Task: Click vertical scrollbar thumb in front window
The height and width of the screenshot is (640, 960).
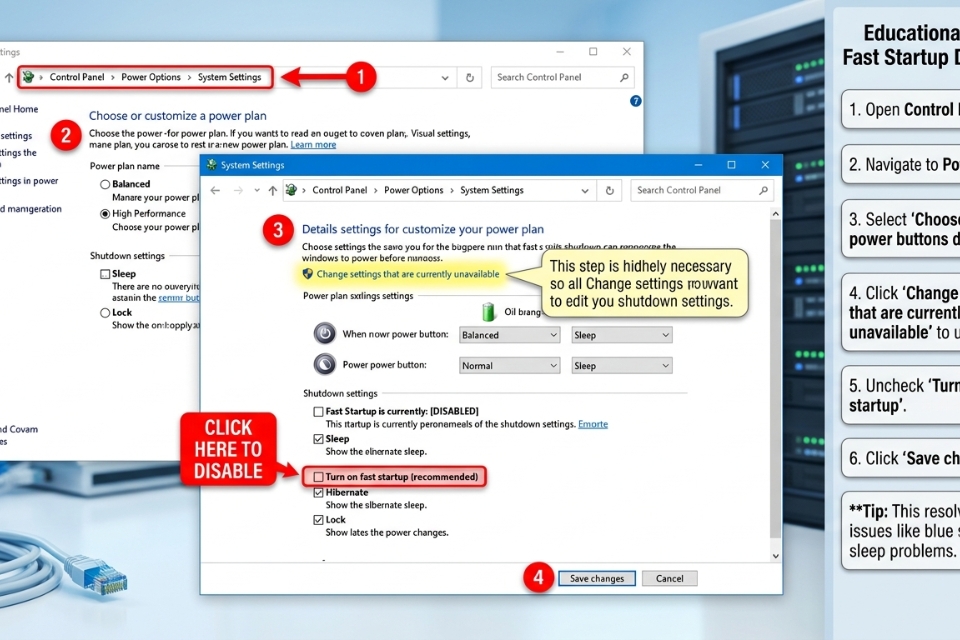Action: coord(775,378)
